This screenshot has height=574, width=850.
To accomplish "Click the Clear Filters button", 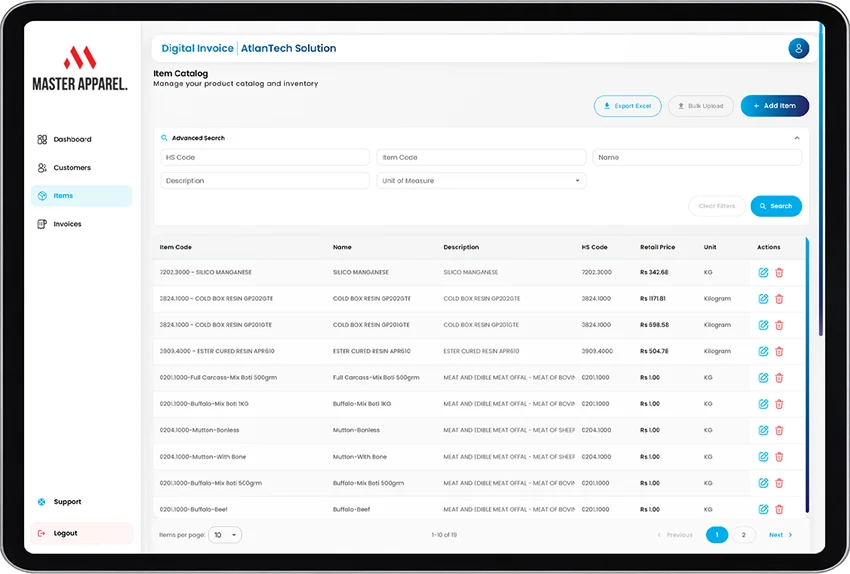I will 717,206.
